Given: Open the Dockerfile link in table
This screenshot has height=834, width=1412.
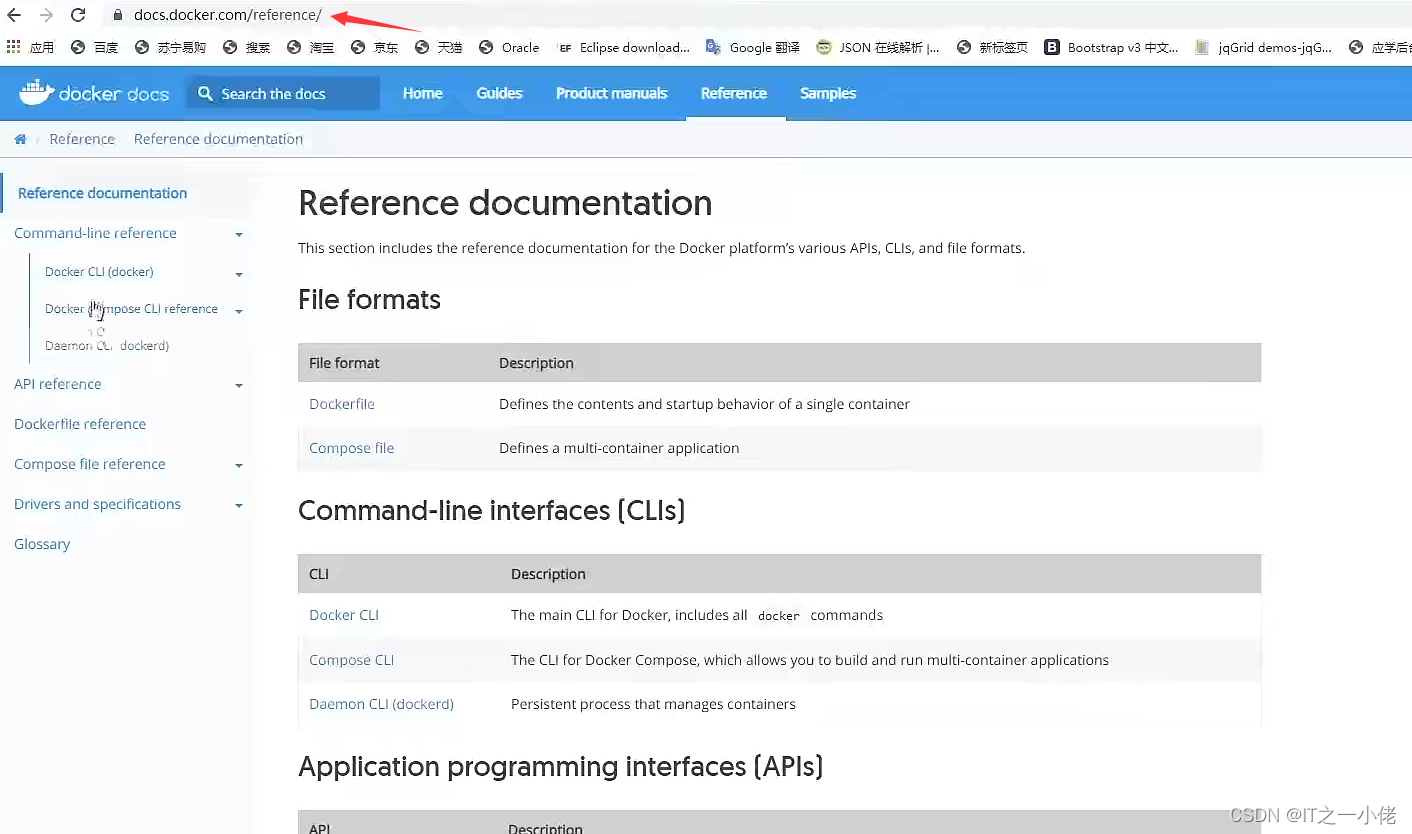Looking at the screenshot, I should point(342,404).
